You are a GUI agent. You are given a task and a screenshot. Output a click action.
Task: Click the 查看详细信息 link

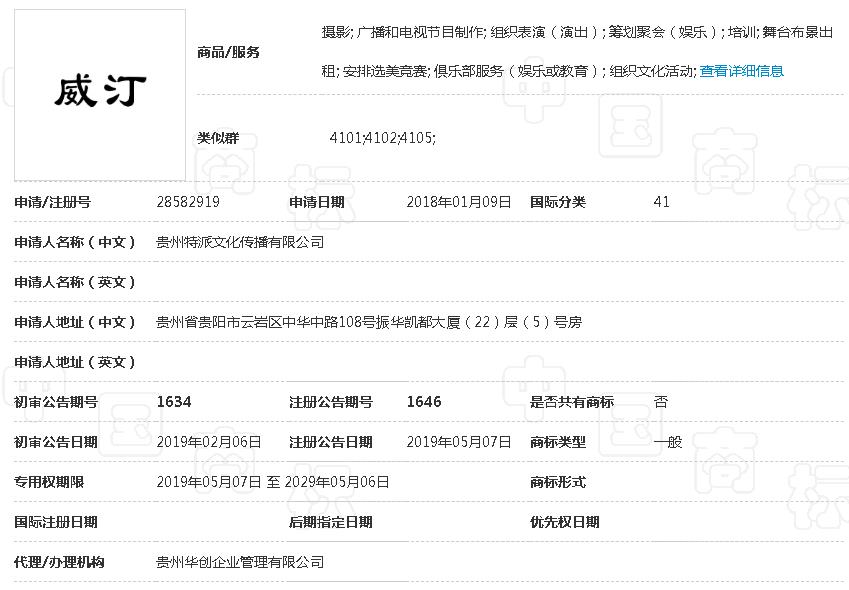[741, 71]
